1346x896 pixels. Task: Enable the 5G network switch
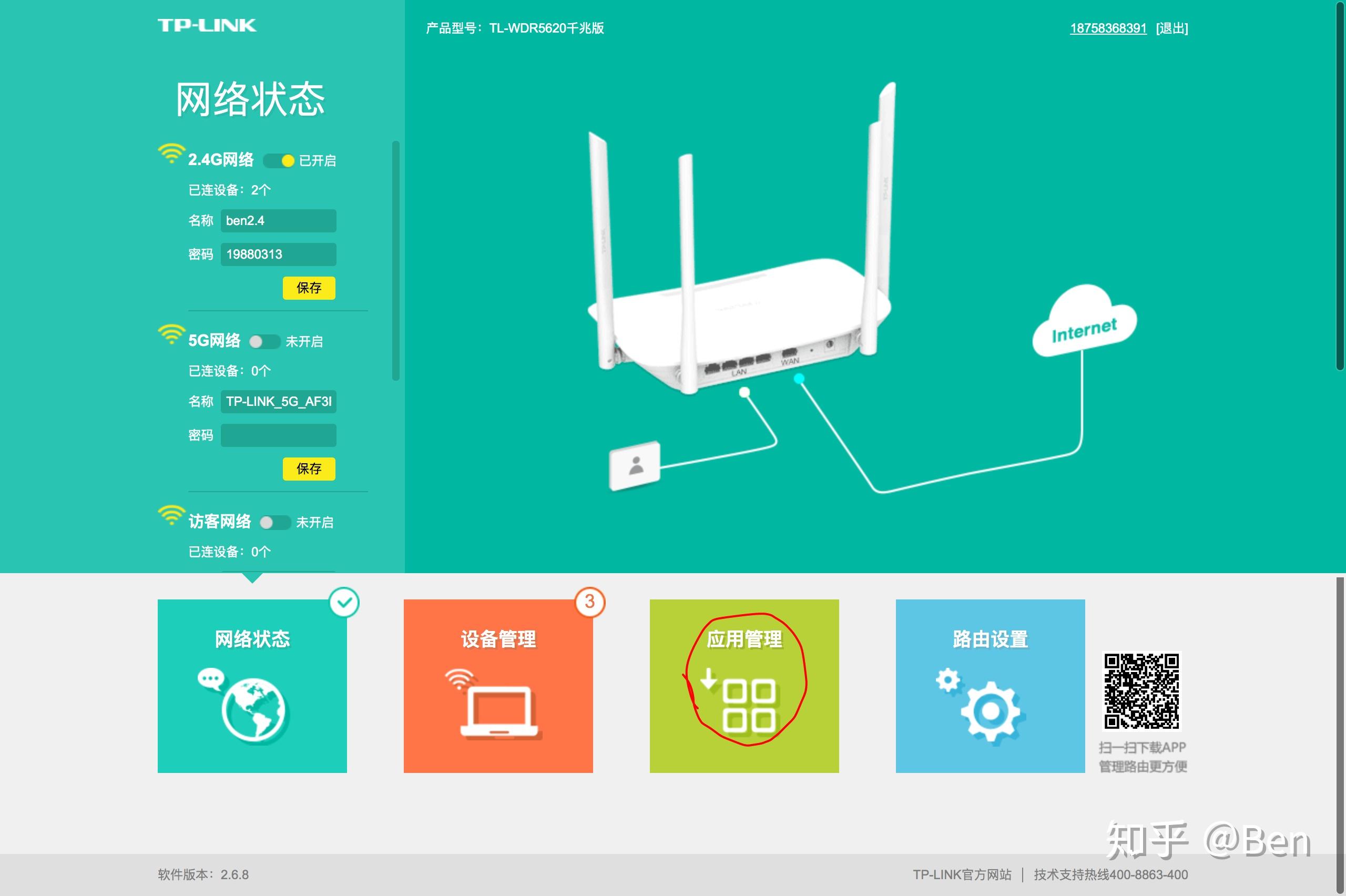264,342
